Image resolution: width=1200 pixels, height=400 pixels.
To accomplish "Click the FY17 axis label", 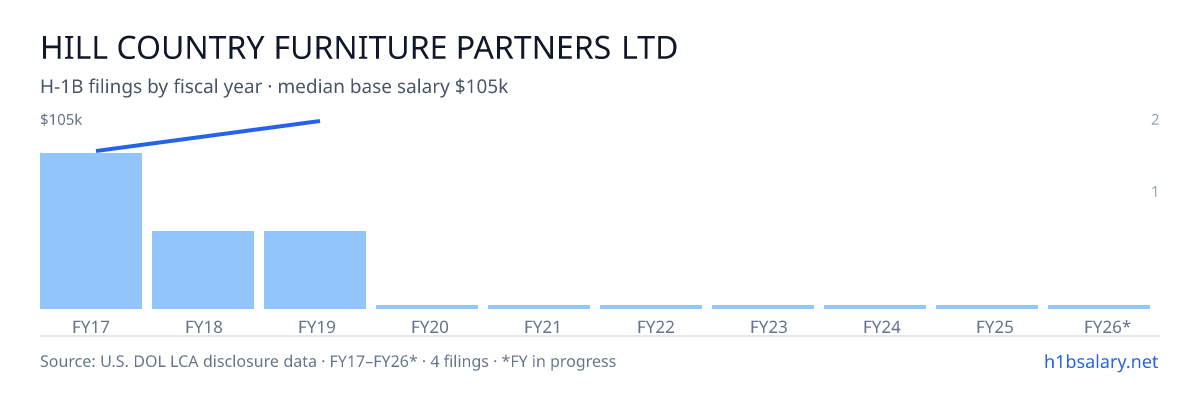I will point(91,326).
